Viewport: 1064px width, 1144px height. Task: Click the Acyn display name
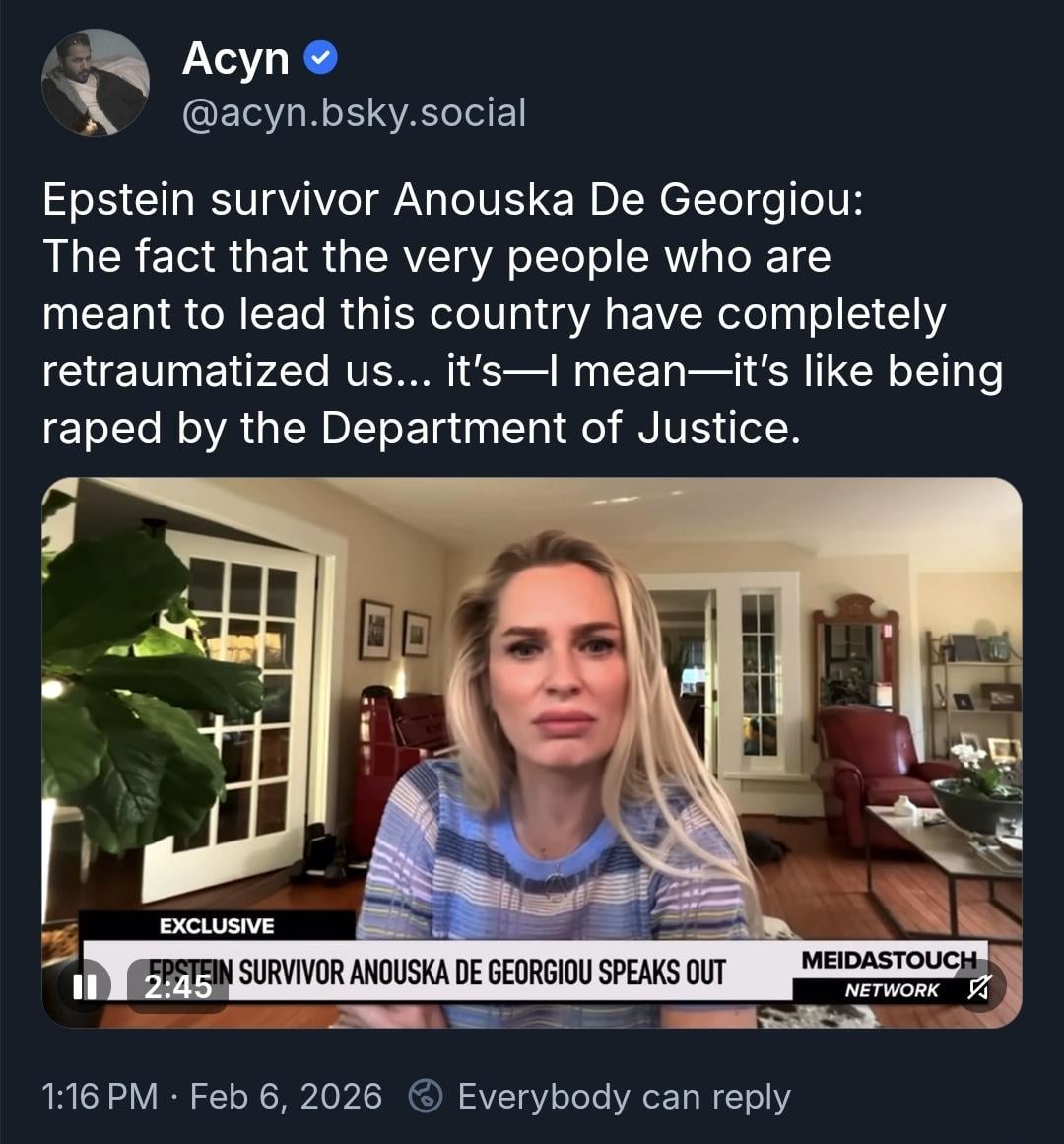tap(235, 59)
